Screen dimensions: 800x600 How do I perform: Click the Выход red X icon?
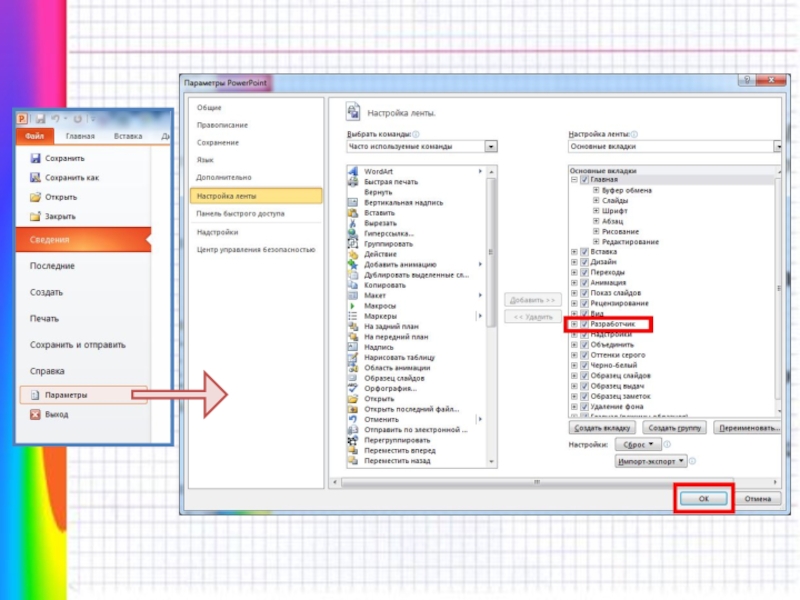pos(35,414)
